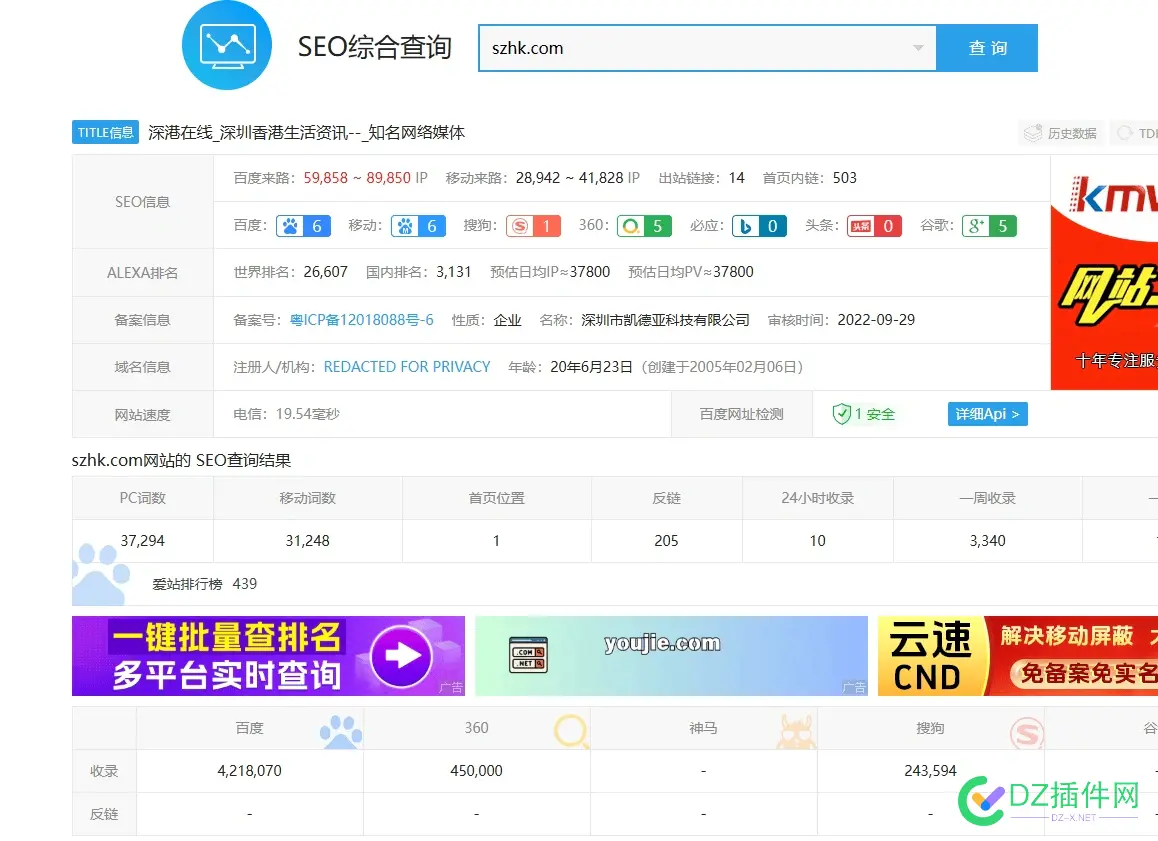The width and height of the screenshot is (1158, 841).
Task: Click world rank value 26,607
Action: point(326,272)
